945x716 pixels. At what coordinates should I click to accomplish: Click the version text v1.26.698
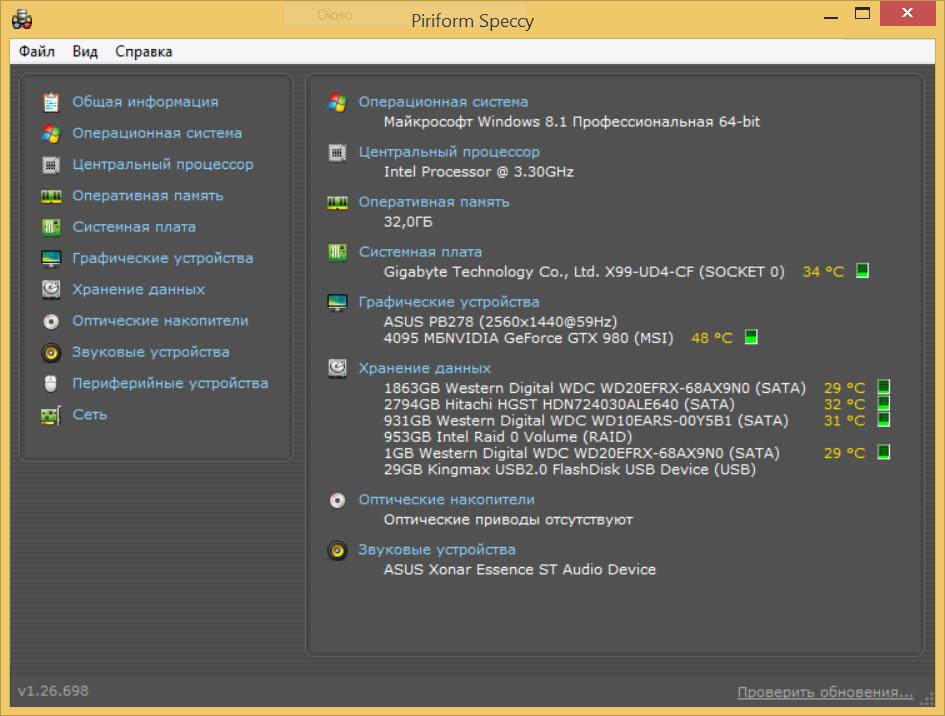[x=53, y=691]
